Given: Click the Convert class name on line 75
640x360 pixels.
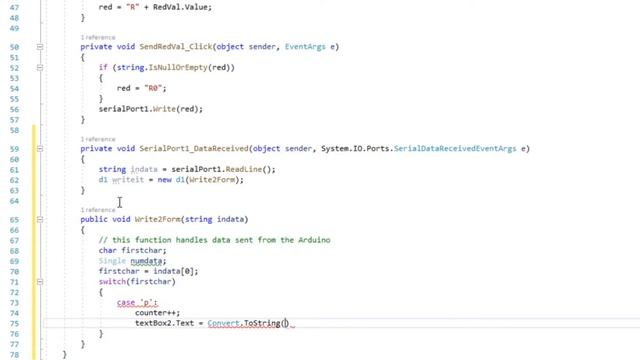Looking at the screenshot, I should pos(223,323).
